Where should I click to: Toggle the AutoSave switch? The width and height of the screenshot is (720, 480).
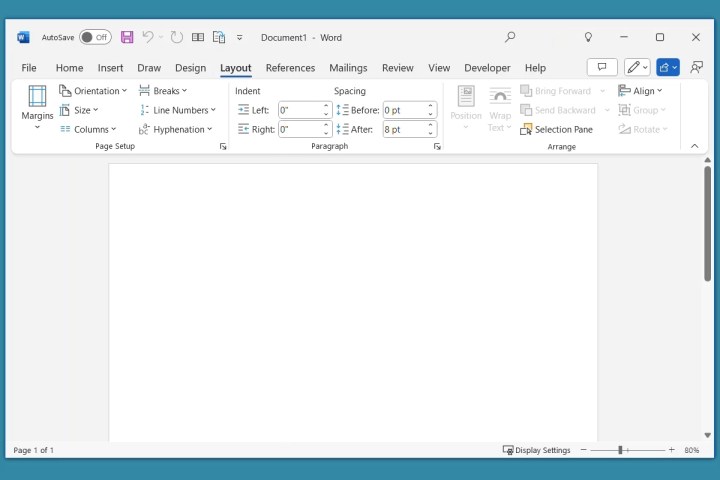(x=95, y=37)
